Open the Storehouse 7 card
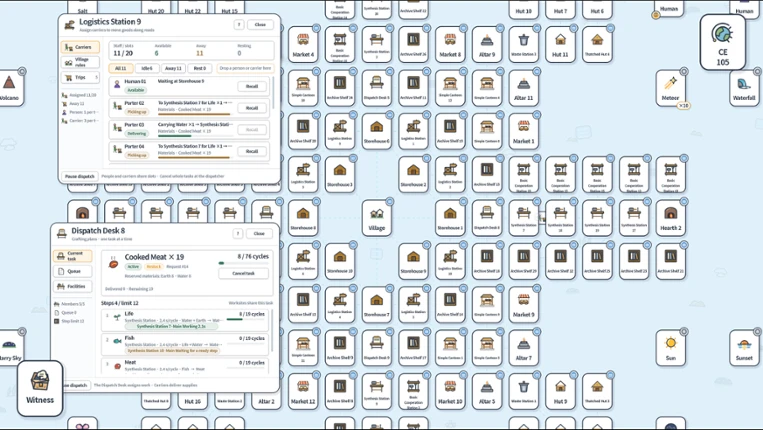 377,305
